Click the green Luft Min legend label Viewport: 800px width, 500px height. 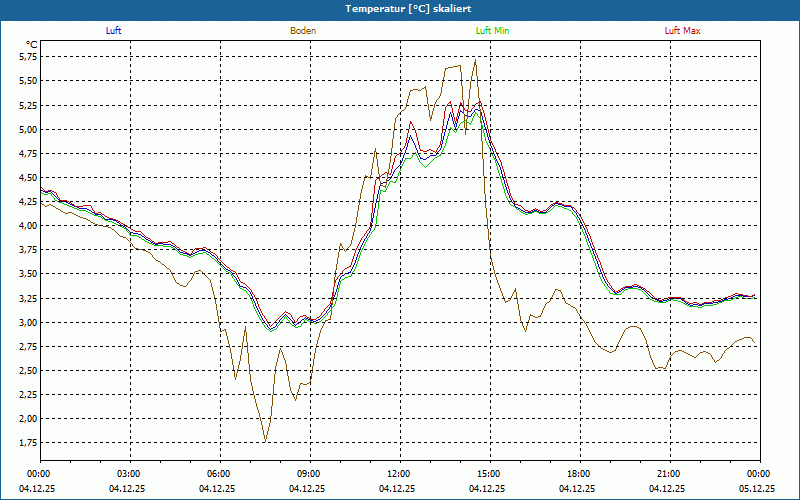coord(492,31)
